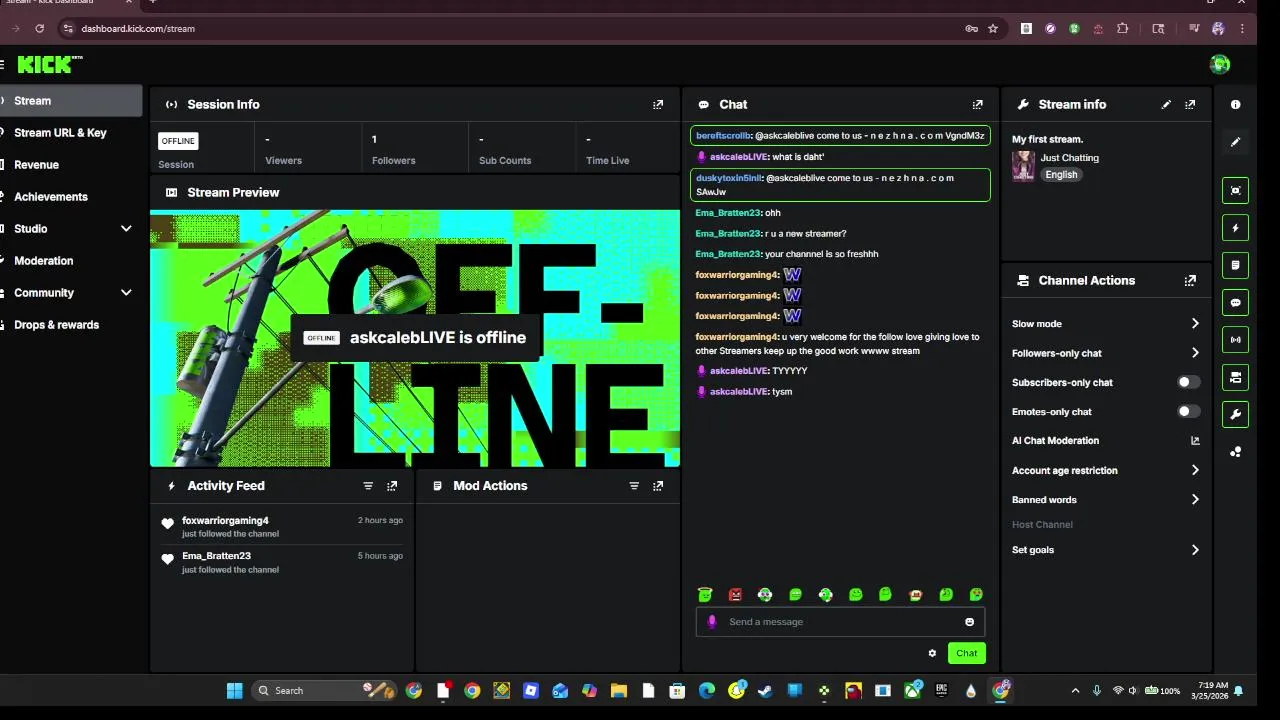Open the Just Chatting category thumbnail
Image resolution: width=1280 pixels, height=720 pixels.
pos(1023,166)
